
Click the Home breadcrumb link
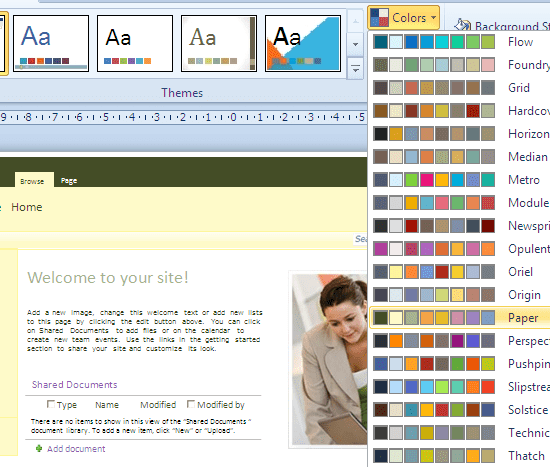click(27, 207)
